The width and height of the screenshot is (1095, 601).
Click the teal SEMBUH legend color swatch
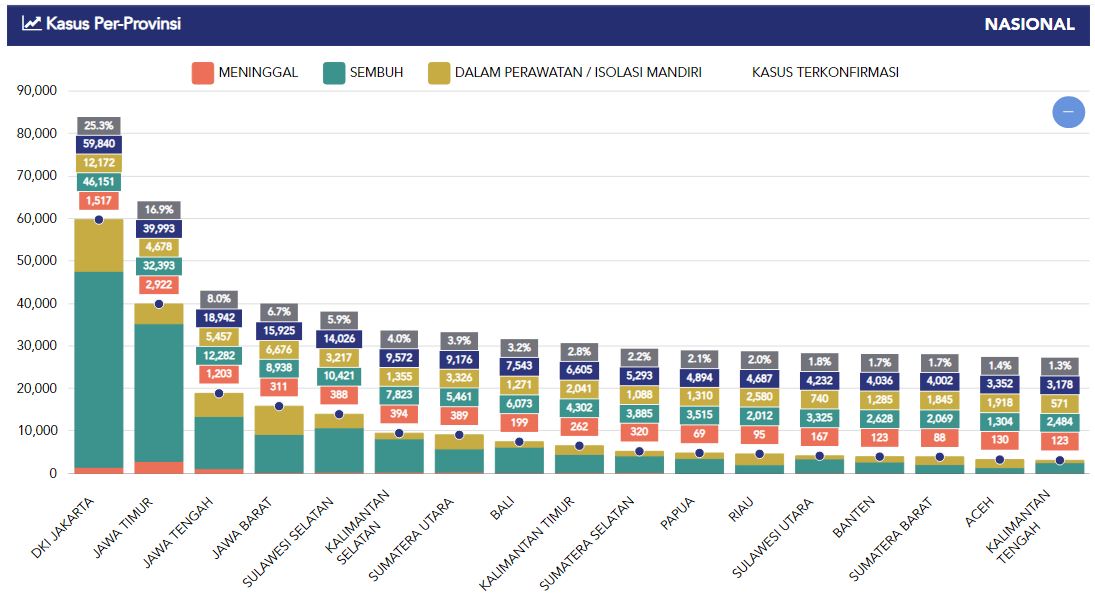[x=334, y=73]
